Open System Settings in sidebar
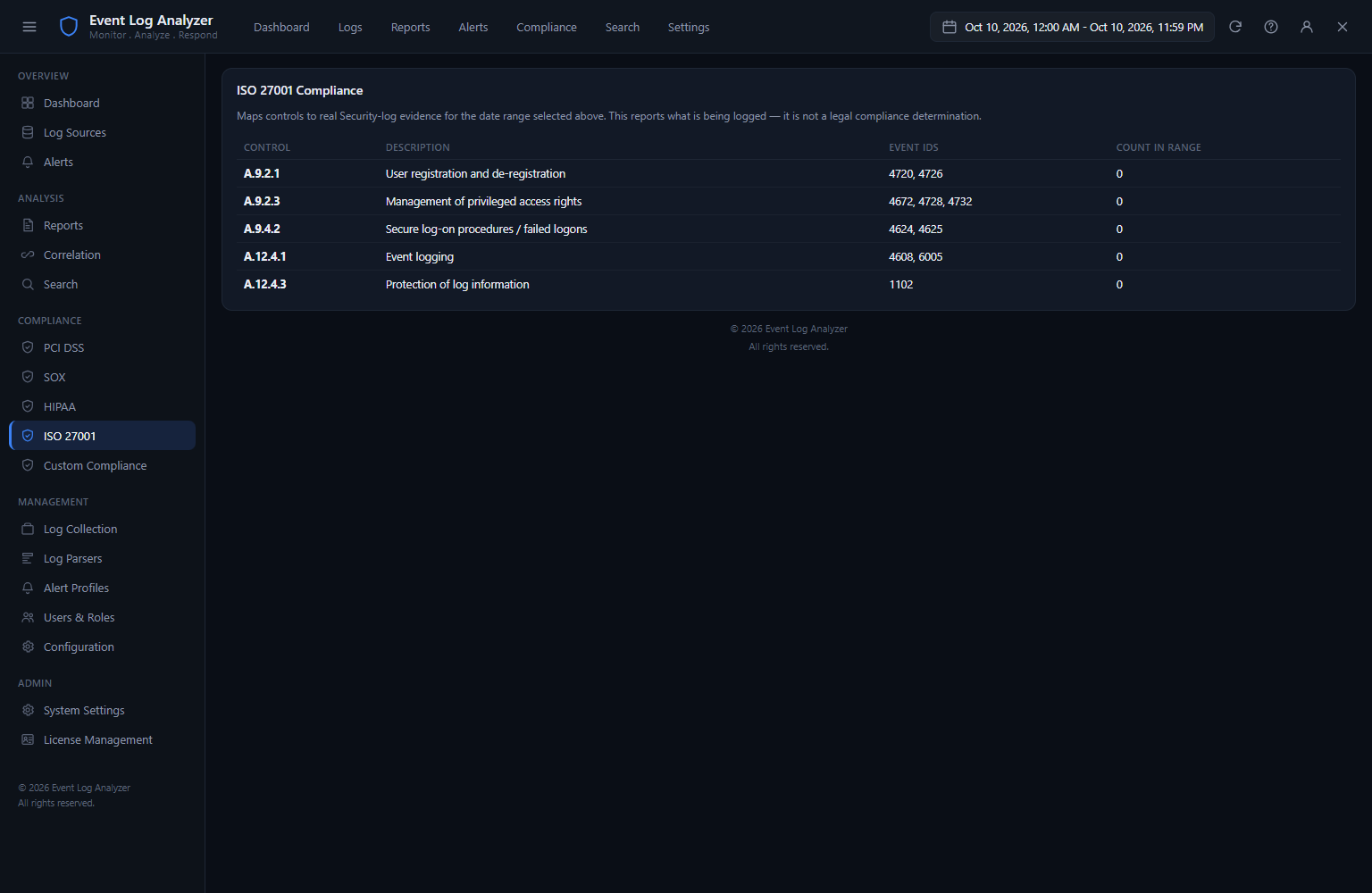This screenshot has height=893, width=1372. [x=102, y=710]
